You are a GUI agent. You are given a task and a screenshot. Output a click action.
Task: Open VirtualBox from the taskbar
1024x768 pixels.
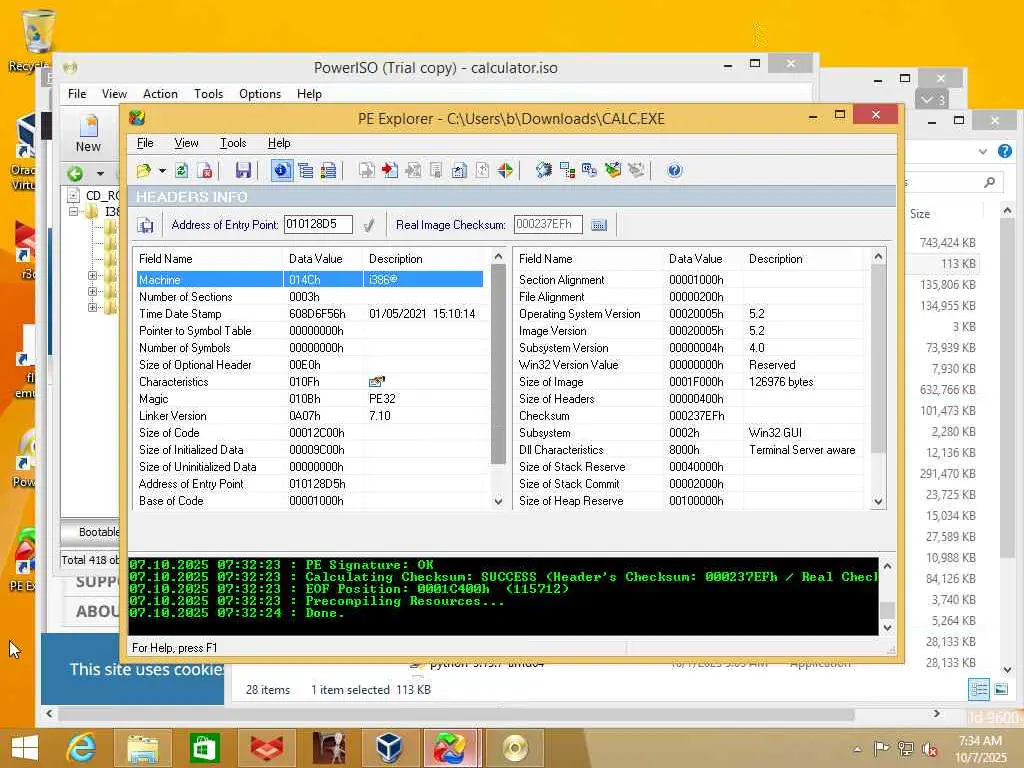point(389,748)
